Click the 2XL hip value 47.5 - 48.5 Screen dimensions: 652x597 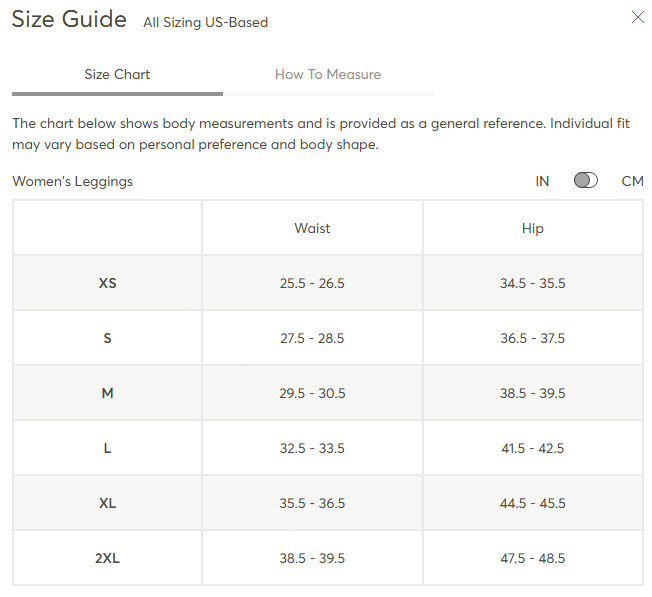pos(533,558)
